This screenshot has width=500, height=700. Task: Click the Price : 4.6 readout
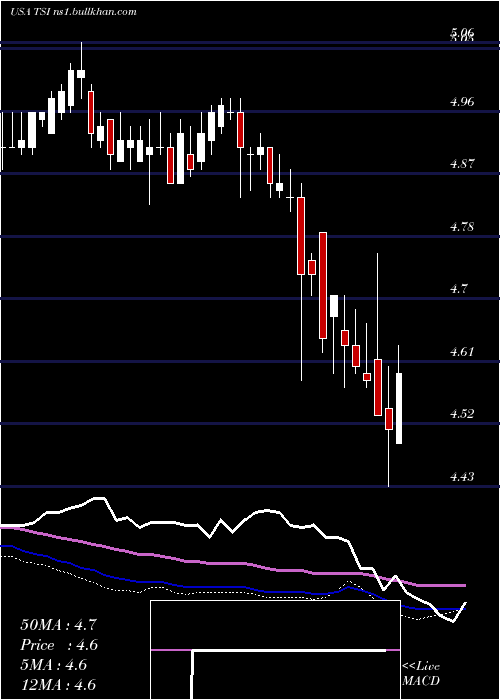59,645
